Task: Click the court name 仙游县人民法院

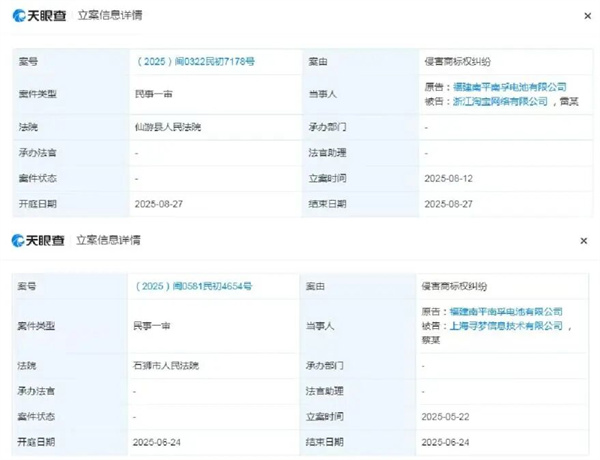Action: pyautogui.click(x=166, y=128)
